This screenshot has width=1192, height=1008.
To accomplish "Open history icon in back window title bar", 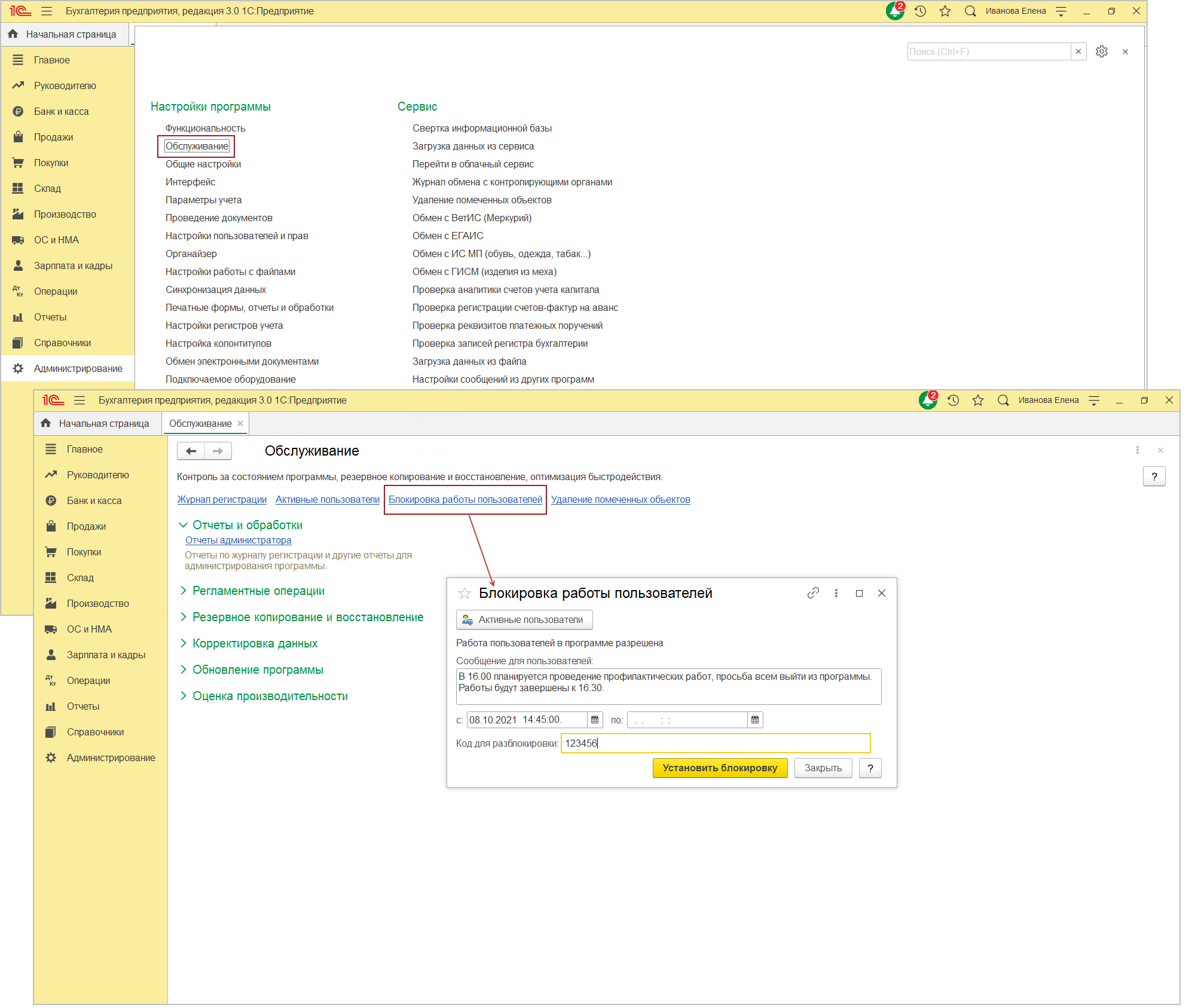I will click(x=920, y=11).
